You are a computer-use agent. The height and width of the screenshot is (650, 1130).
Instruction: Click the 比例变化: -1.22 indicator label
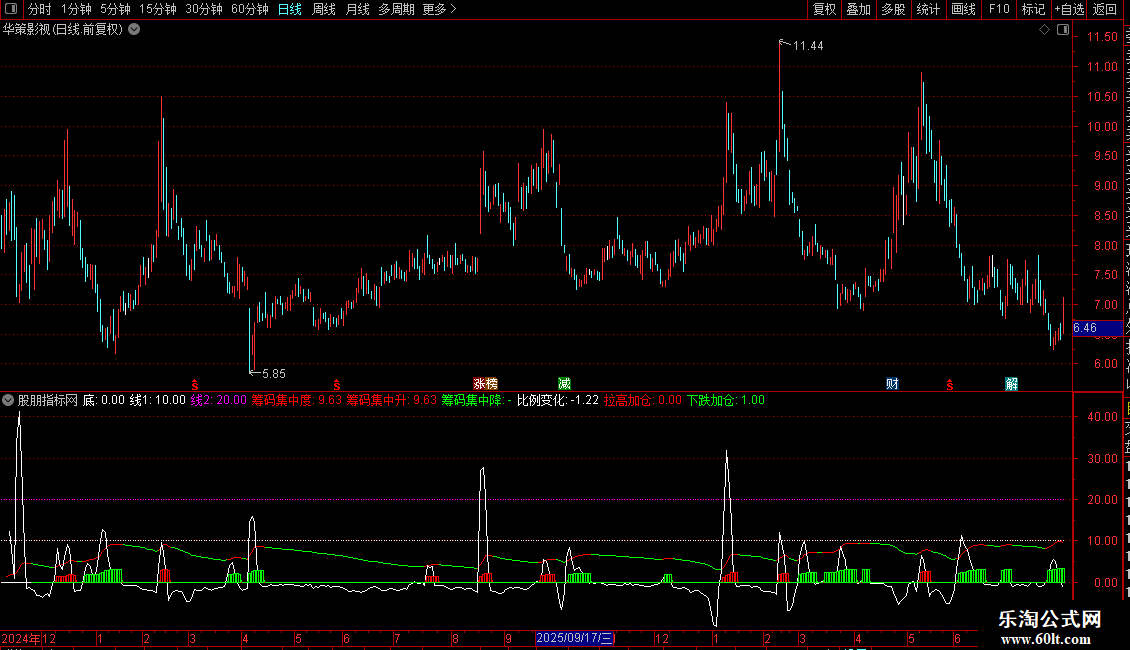click(x=558, y=400)
